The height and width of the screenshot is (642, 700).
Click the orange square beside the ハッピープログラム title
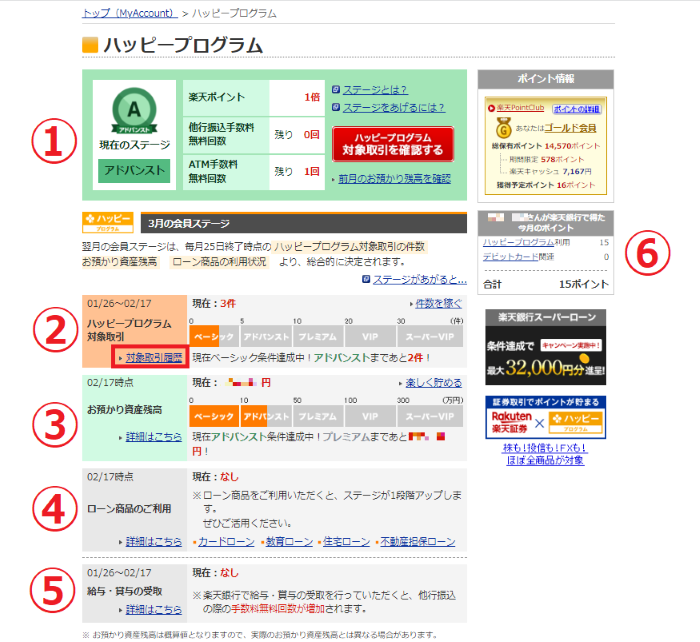[90, 45]
